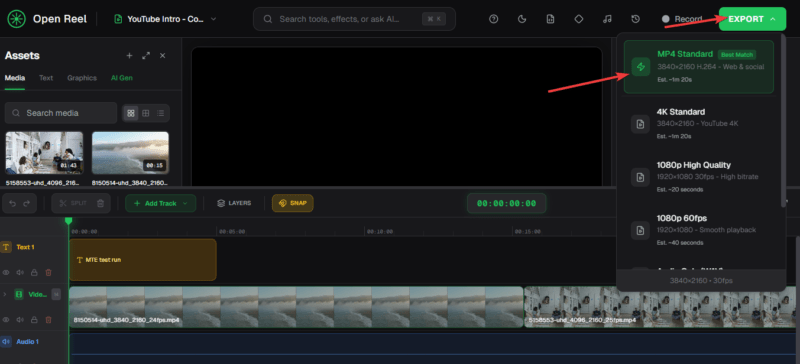This screenshot has height=364, width=800.
Task: Expand the Video track chevron
Action: coord(5,295)
